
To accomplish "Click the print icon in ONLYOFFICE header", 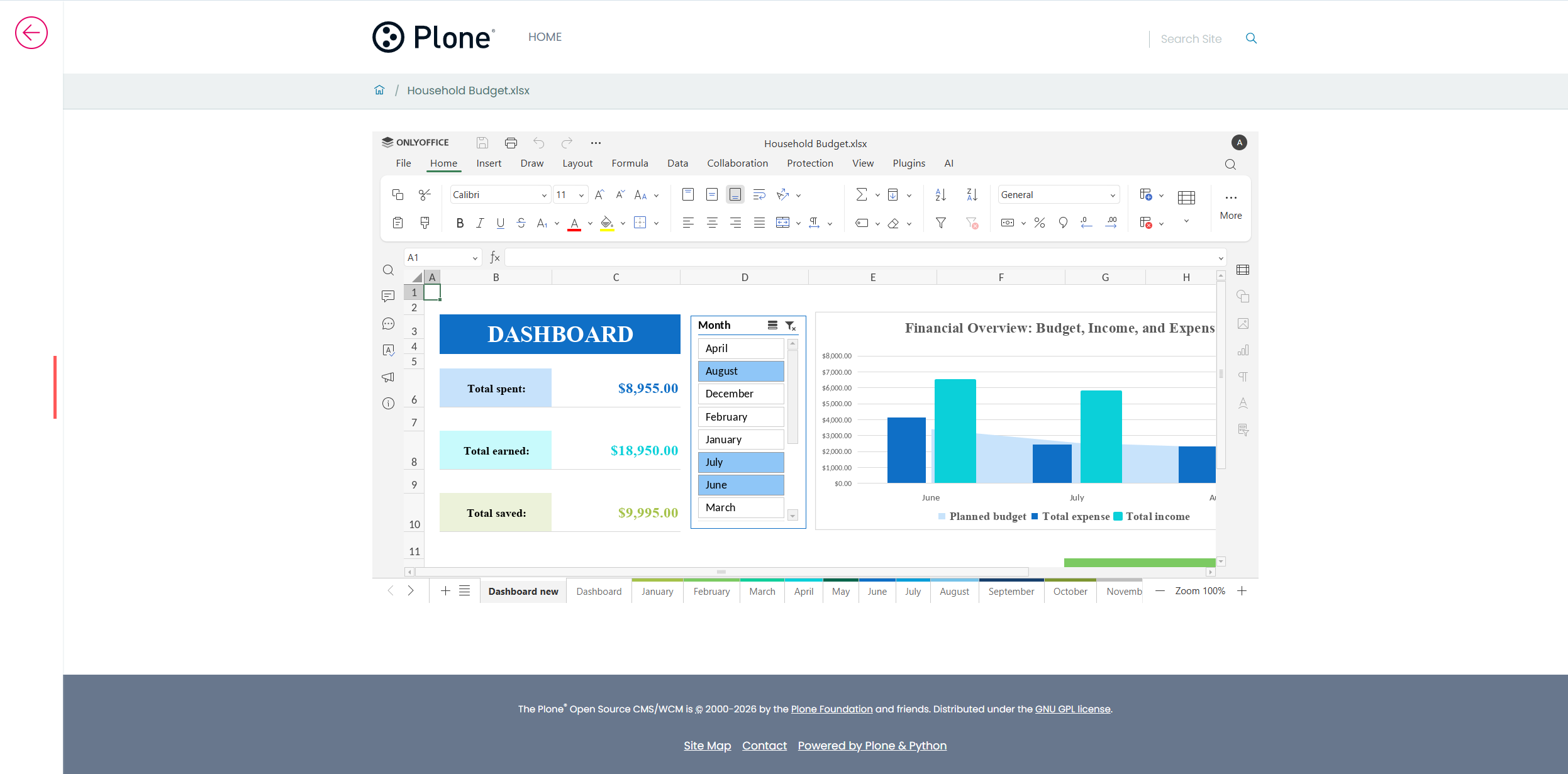I will tap(511, 143).
